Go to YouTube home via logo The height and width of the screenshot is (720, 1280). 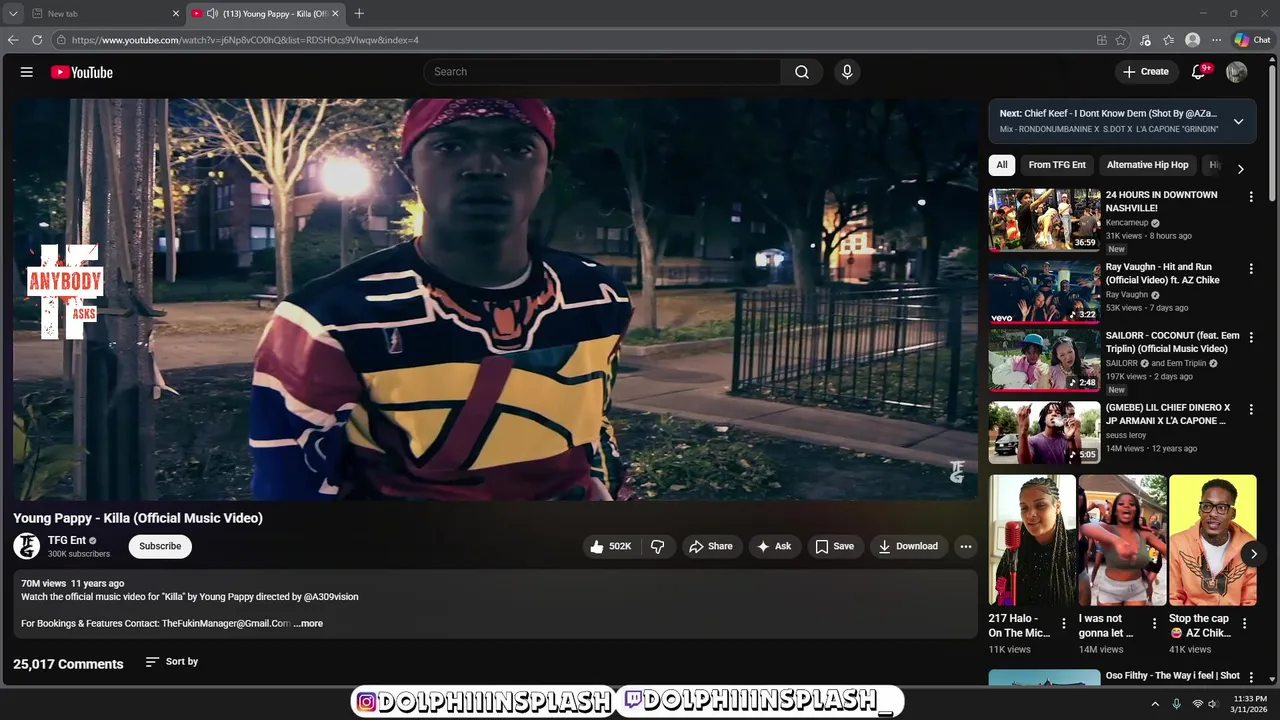tap(81, 72)
